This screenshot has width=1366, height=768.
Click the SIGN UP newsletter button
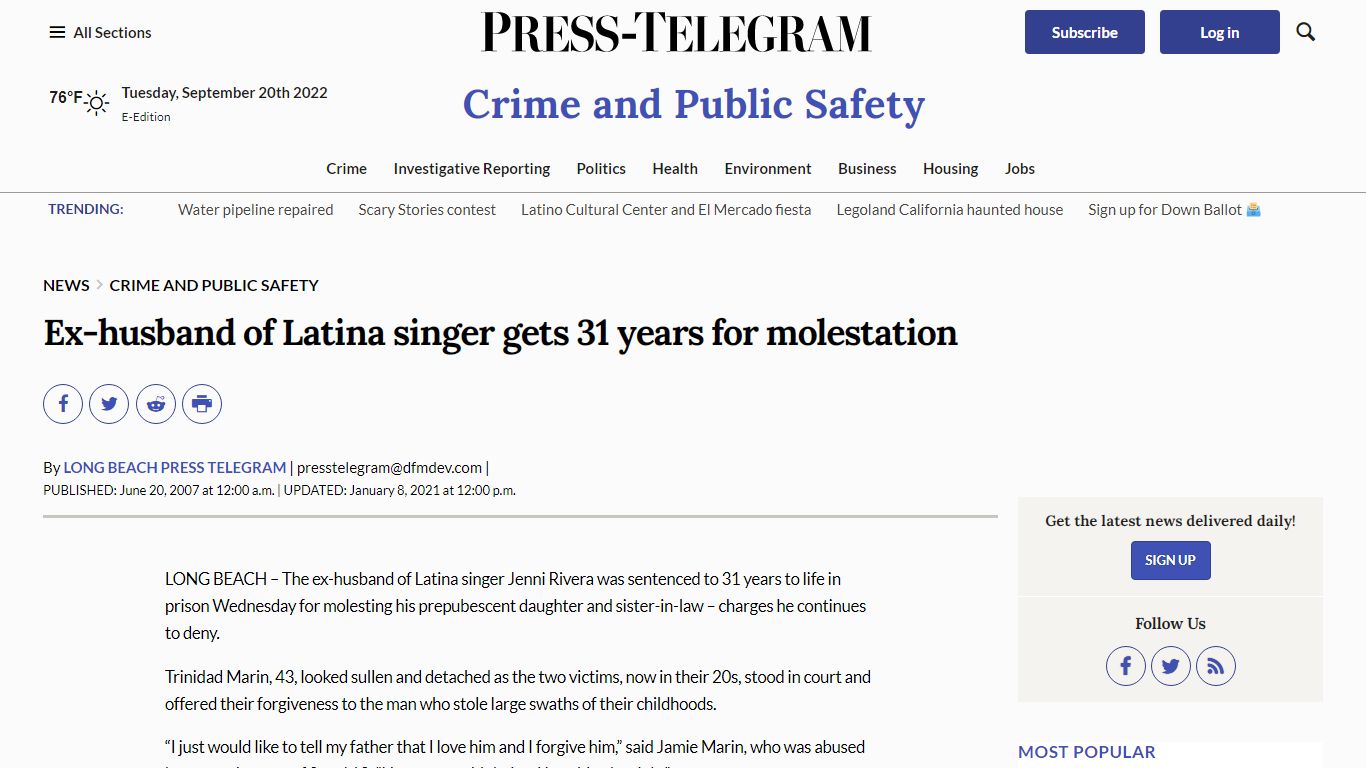pos(1171,560)
